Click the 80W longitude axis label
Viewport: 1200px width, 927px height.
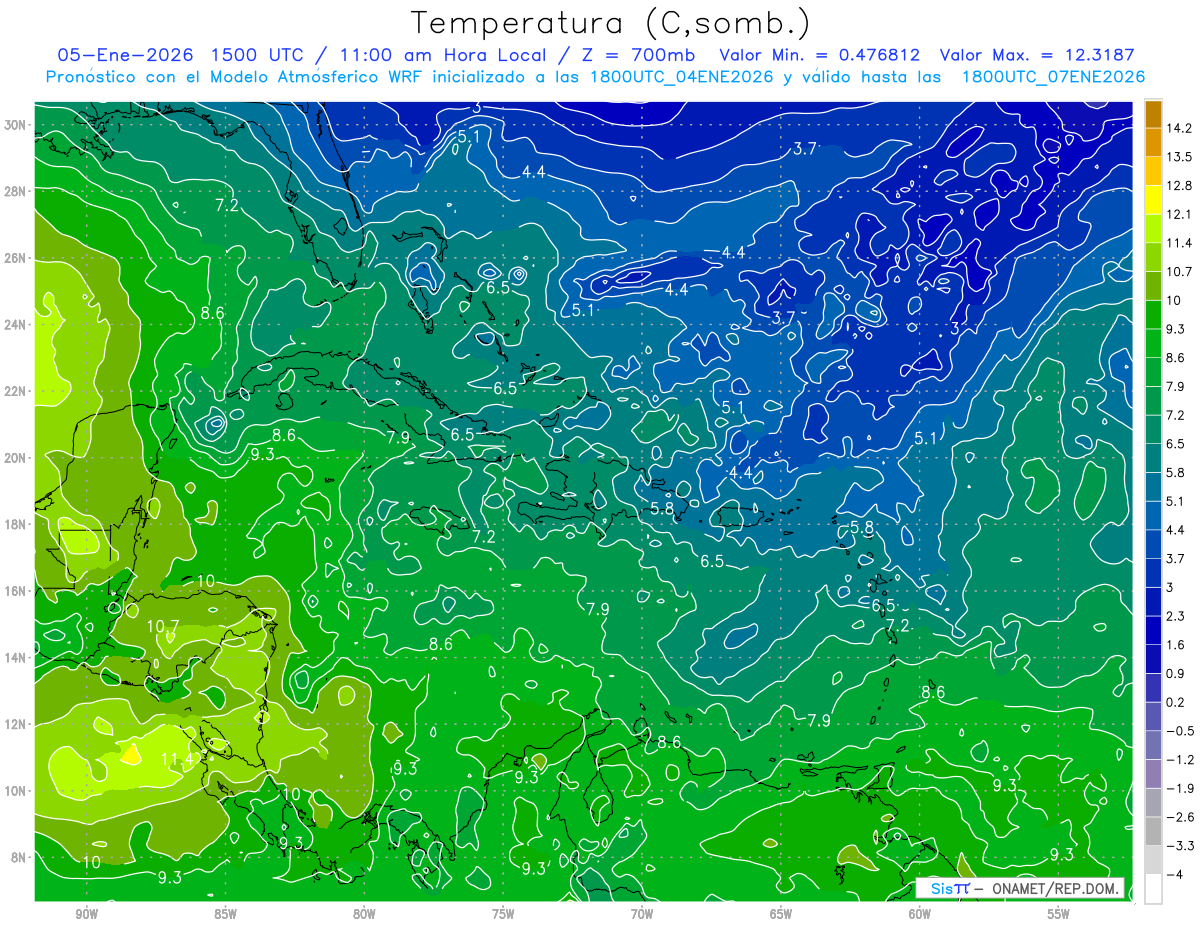[364, 914]
